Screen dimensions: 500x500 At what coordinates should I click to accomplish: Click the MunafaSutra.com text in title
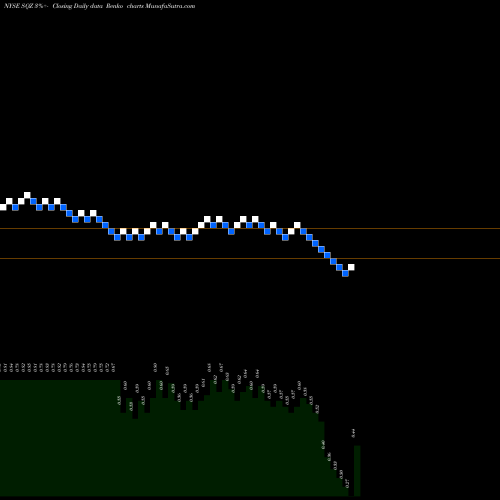(x=170, y=6)
